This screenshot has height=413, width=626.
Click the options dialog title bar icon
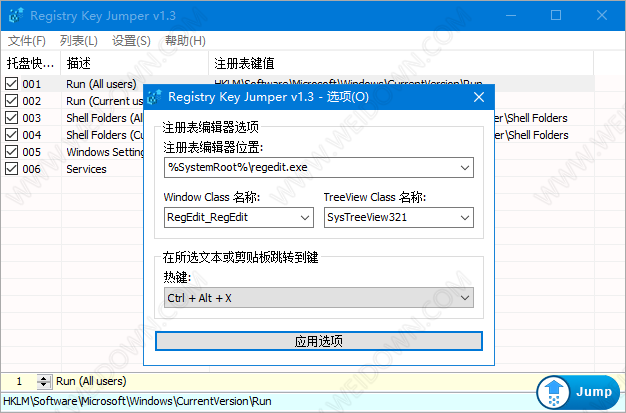tap(155, 97)
